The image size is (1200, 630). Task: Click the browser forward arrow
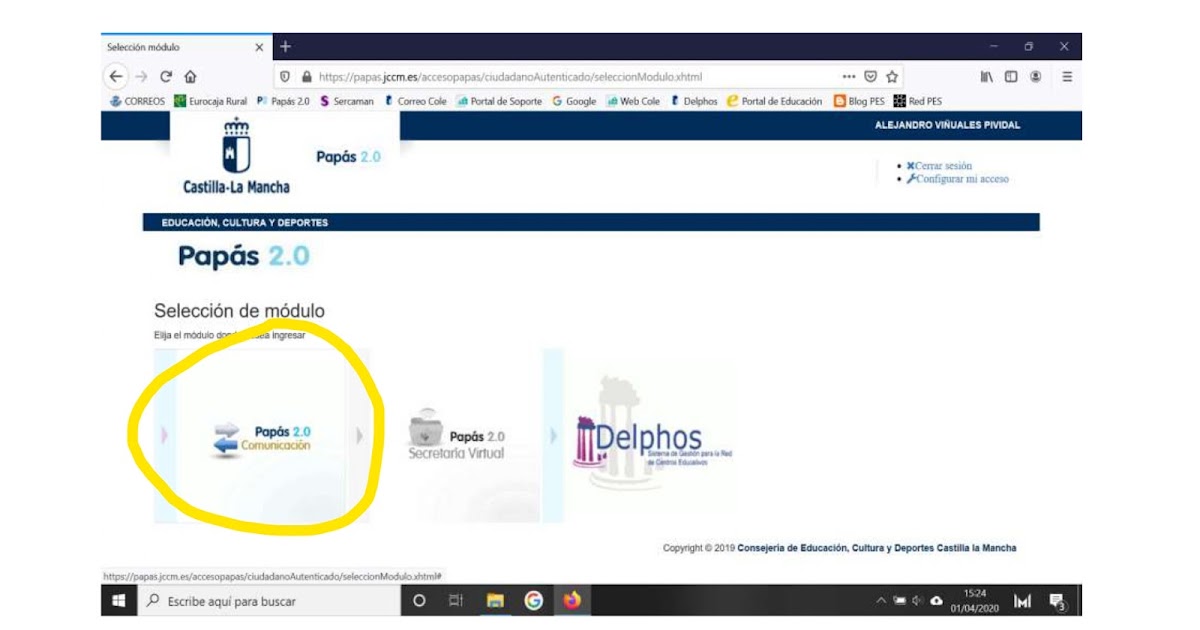click(x=141, y=76)
